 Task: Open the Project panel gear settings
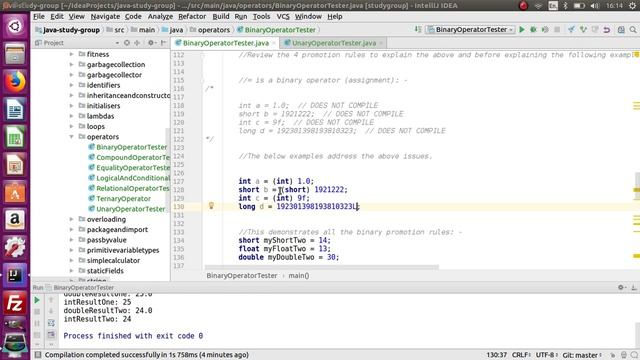(x=151, y=42)
